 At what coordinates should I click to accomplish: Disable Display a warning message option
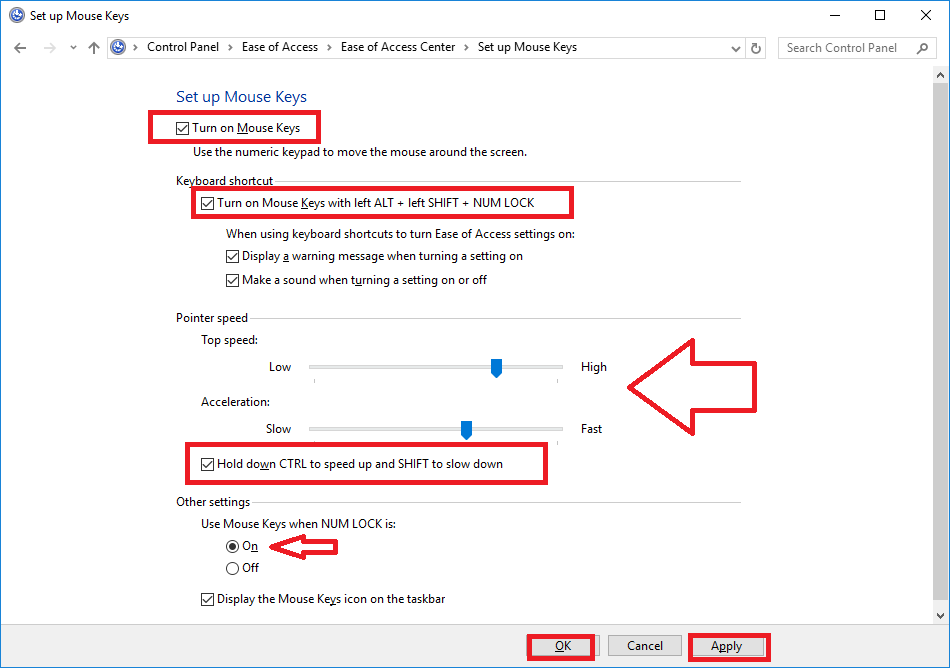[x=232, y=256]
